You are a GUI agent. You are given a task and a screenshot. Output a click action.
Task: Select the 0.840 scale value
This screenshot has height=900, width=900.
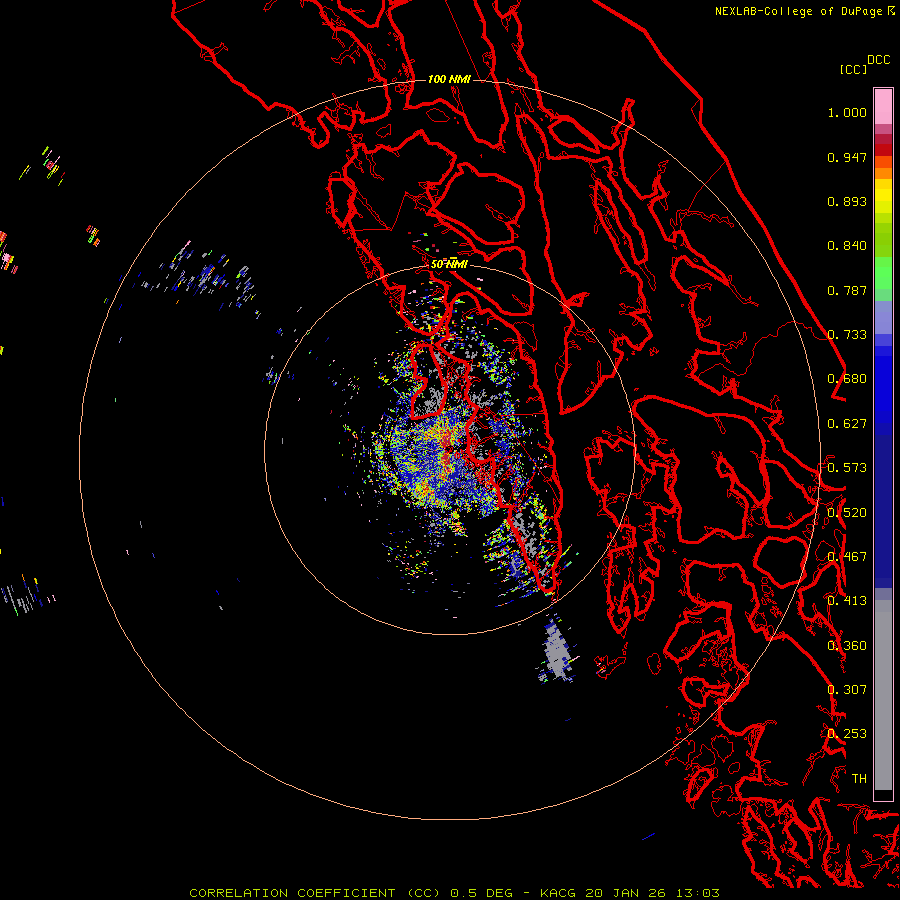(847, 246)
